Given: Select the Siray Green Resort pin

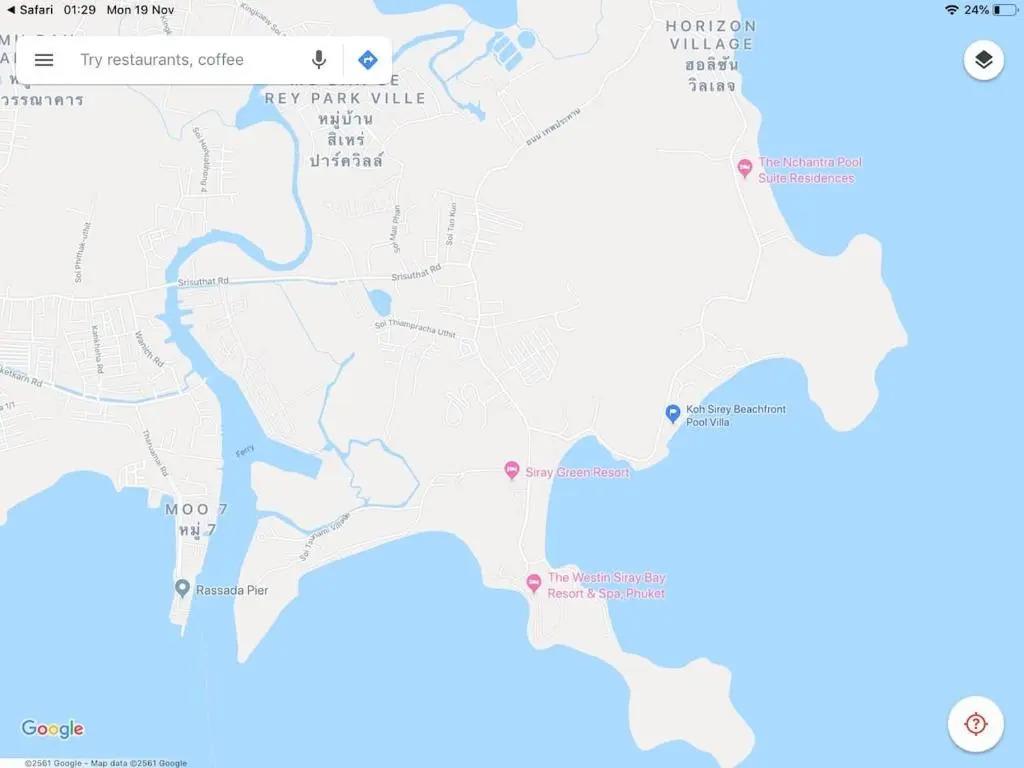Looking at the screenshot, I should click(511, 470).
